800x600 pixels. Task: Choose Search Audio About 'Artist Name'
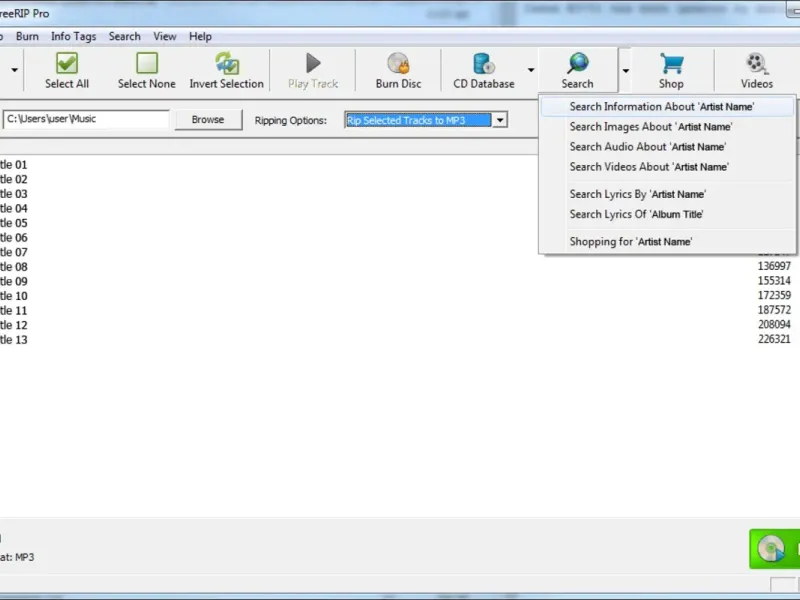pyautogui.click(x=667, y=146)
